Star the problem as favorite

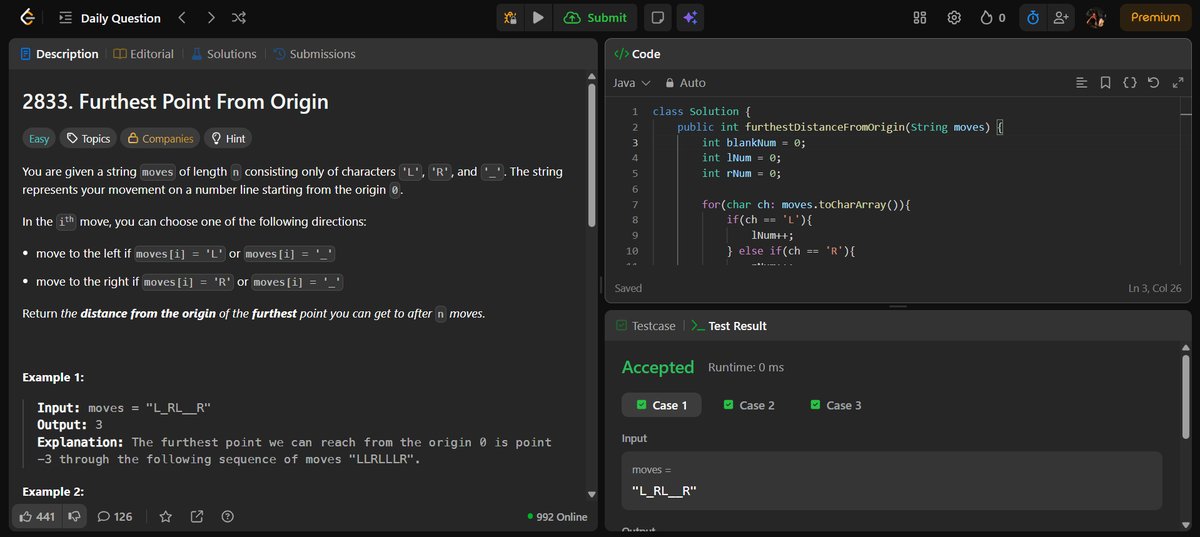[x=165, y=517]
